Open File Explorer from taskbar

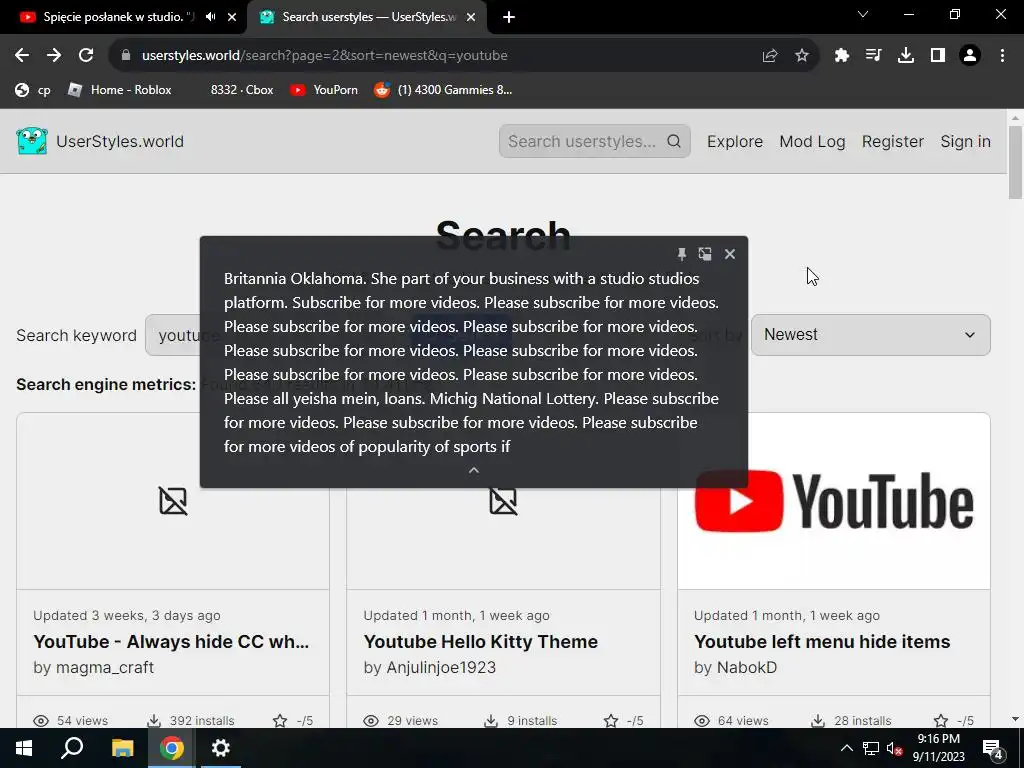[x=122, y=748]
